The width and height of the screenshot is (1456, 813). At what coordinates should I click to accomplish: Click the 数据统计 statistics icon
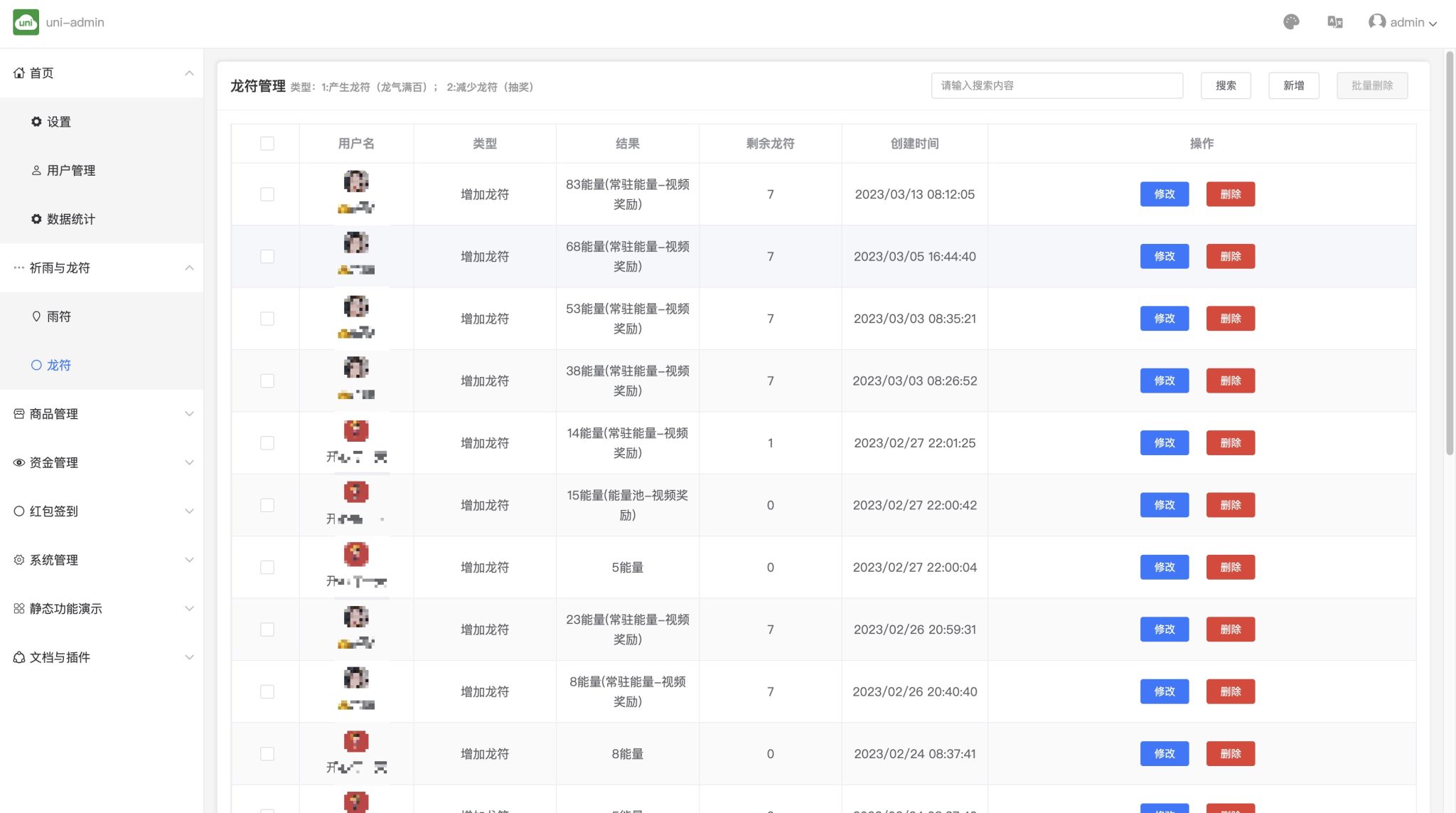(x=36, y=219)
